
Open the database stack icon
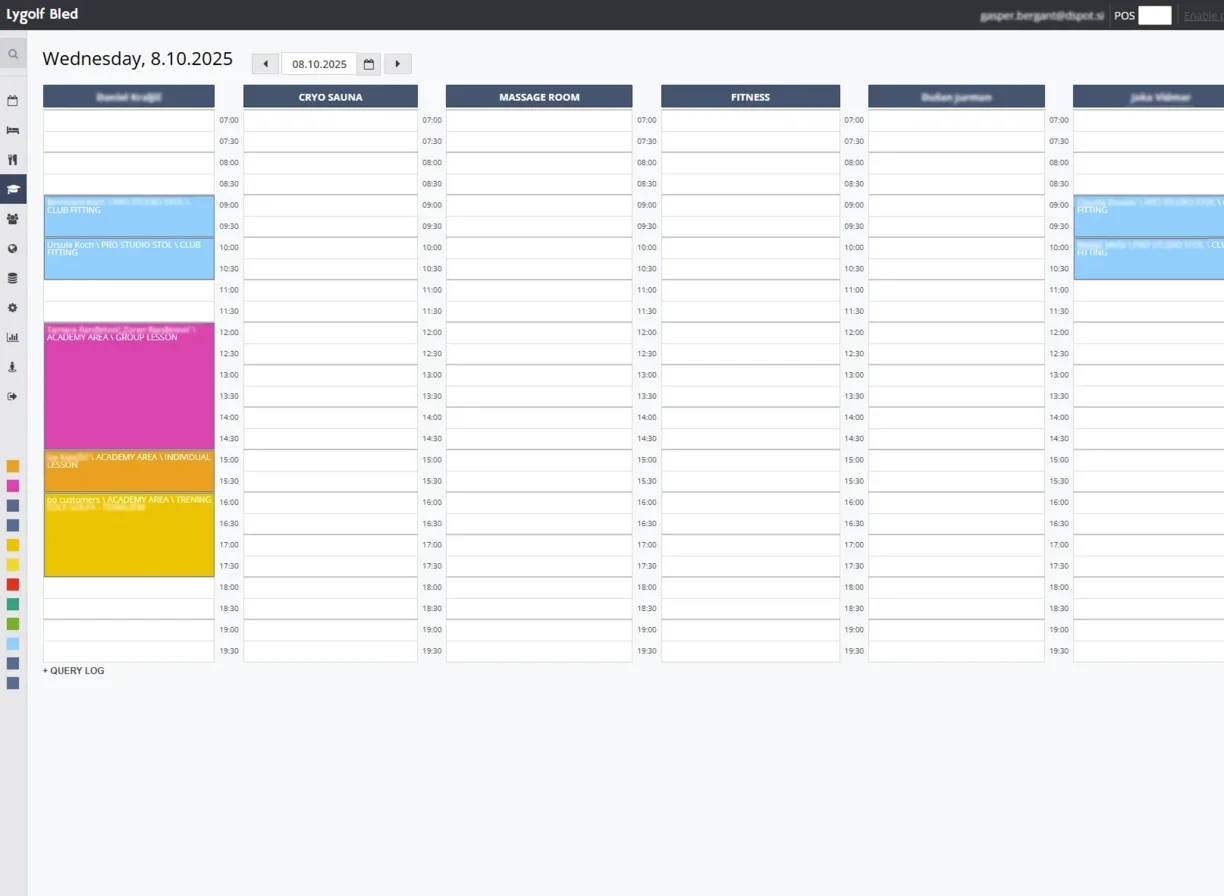pos(13,278)
